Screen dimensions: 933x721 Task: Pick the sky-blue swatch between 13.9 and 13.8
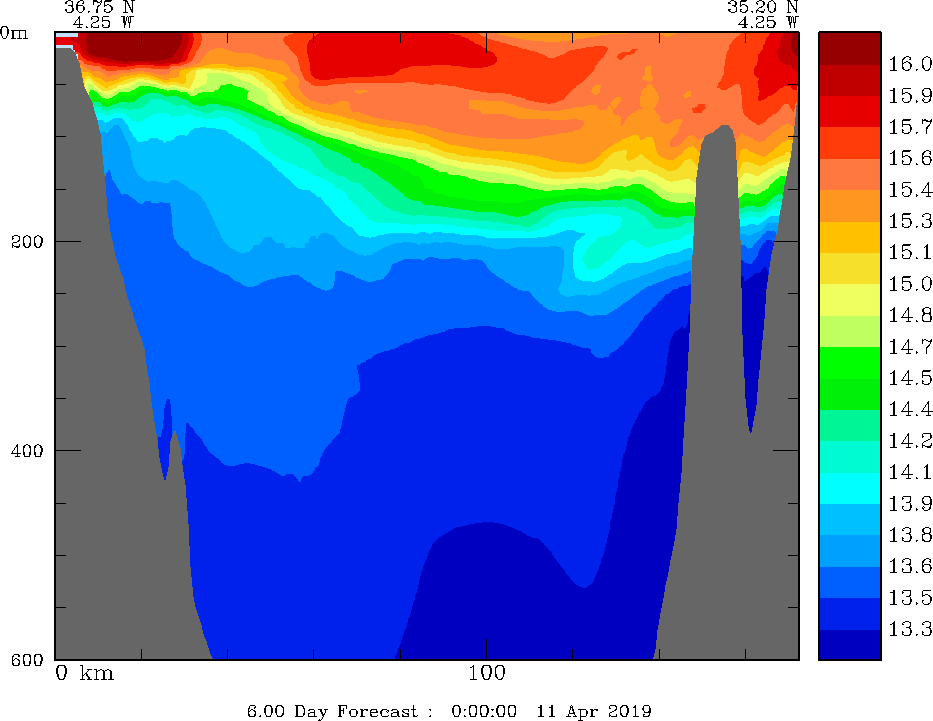pyautogui.click(x=850, y=519)
